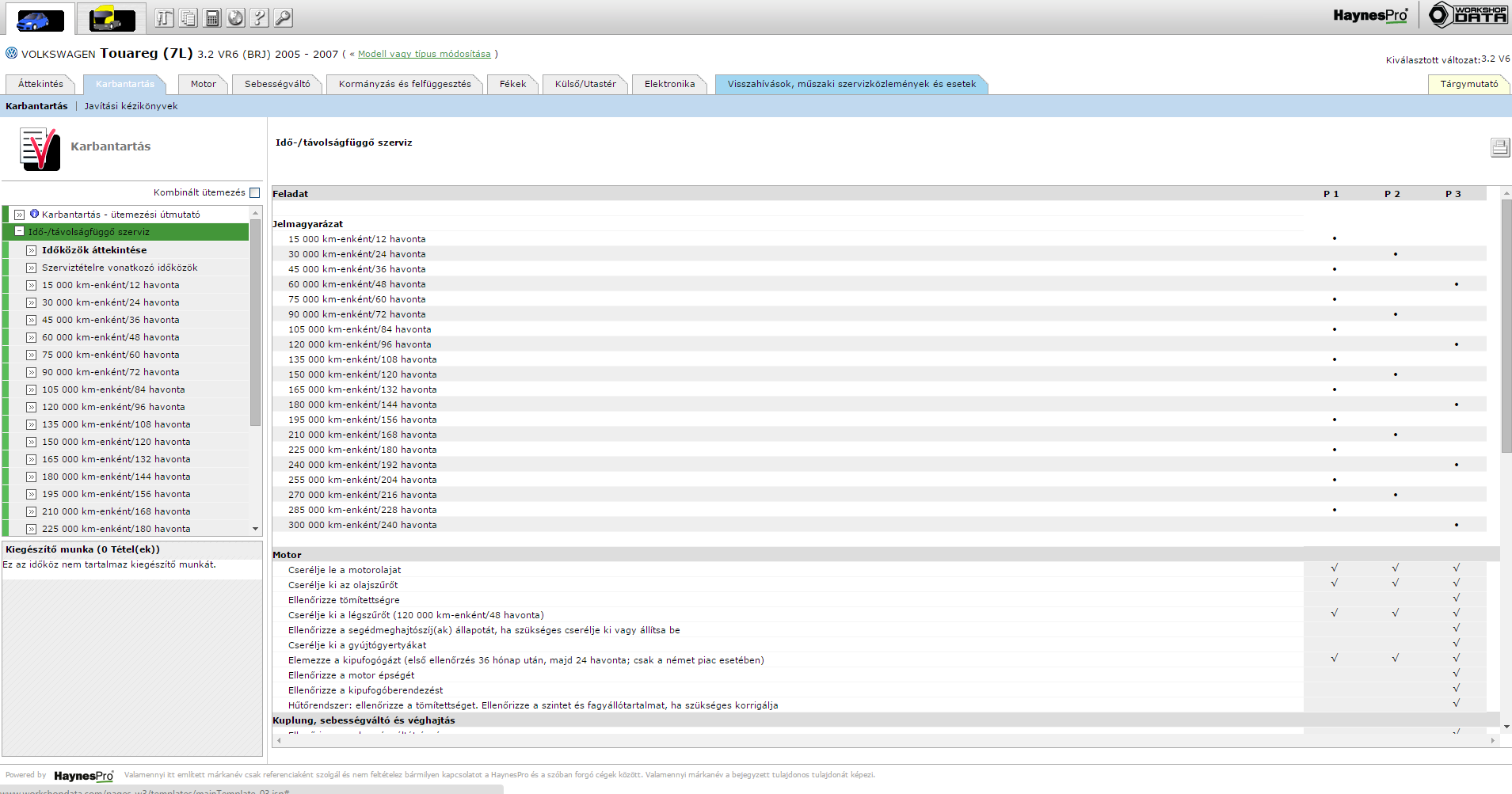Image resolution: width=1512 pixels, height=794 pixels.
Task: Open the Javítási kézikönyvek link
Action: [131, 106]
